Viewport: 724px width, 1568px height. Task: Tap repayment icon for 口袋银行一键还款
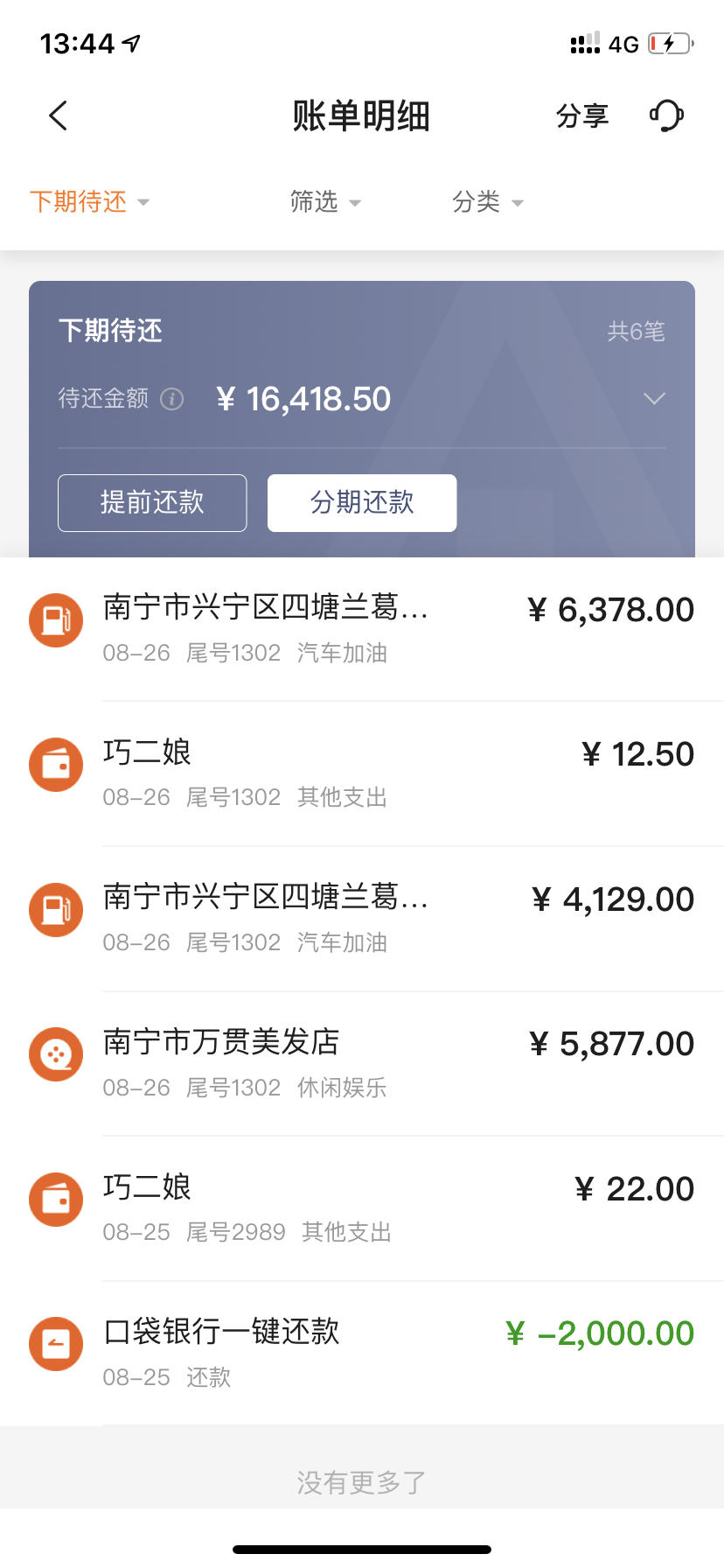pyautogui.click(x=56, y=1344)
